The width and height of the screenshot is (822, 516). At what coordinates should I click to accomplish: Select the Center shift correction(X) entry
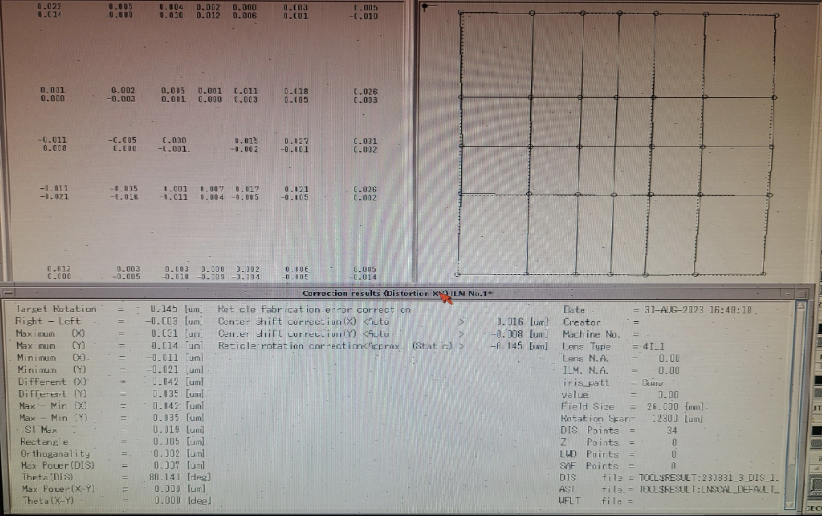coord(302,322)
